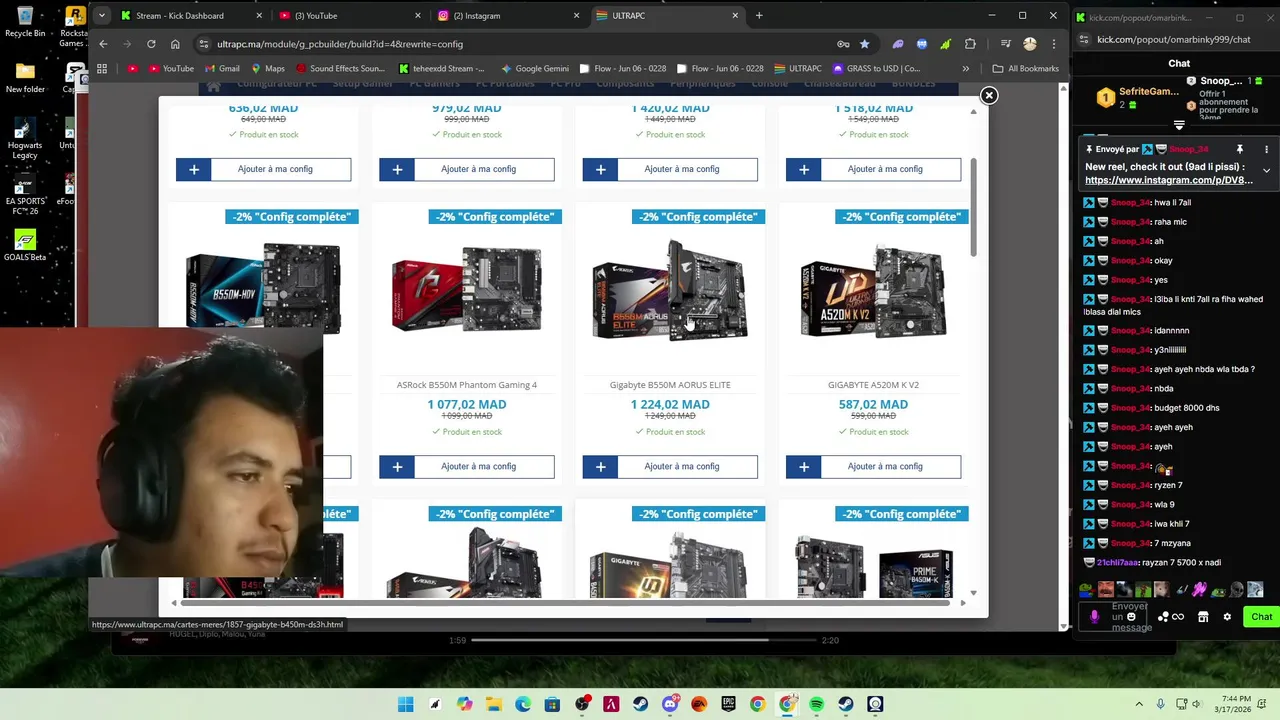Open Gigabyte B550M AORUS ELITE title link
This screenshot has width=1280, height=720.
[x=670, y=385]
